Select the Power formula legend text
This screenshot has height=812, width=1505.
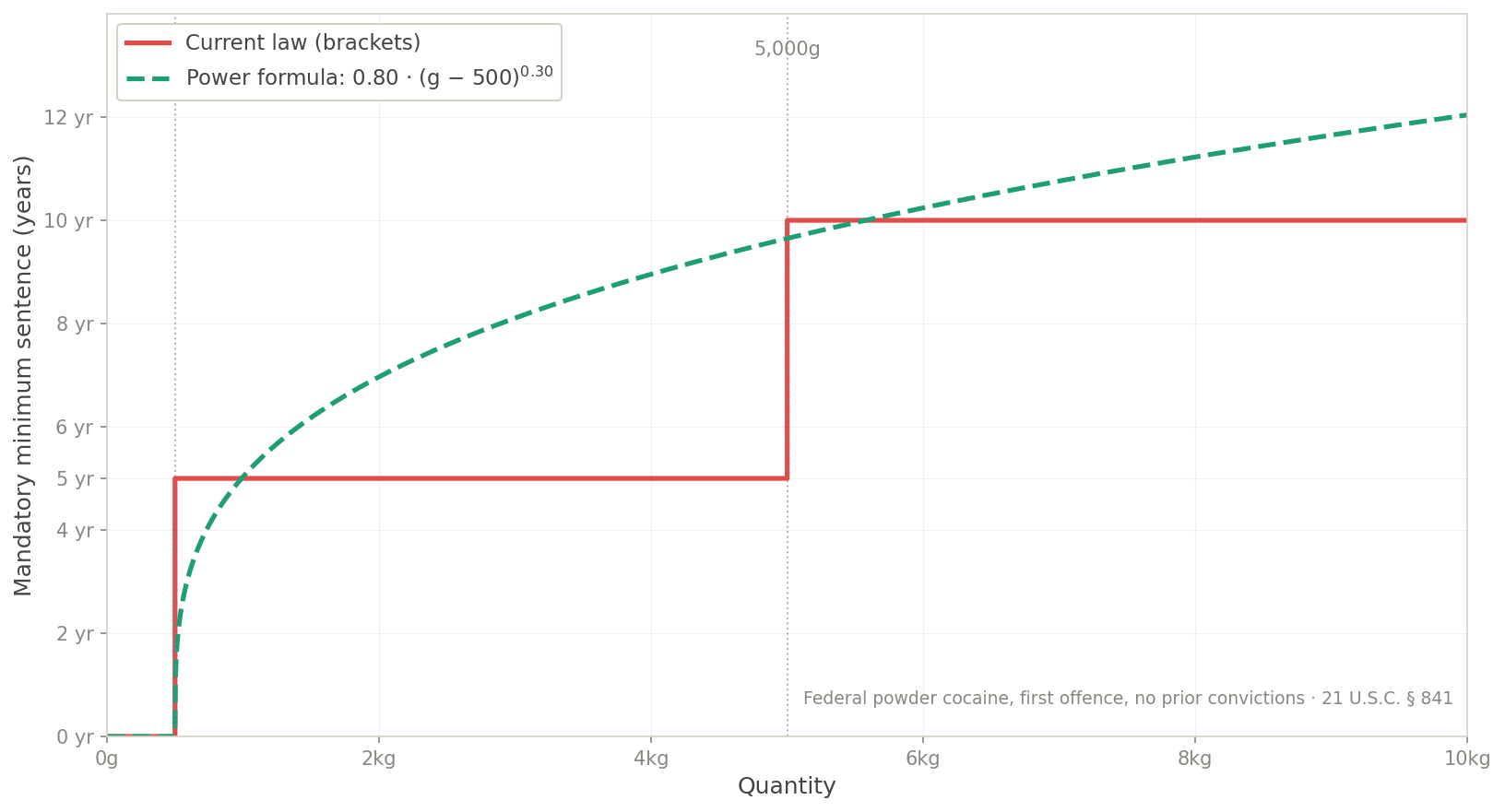370,76
